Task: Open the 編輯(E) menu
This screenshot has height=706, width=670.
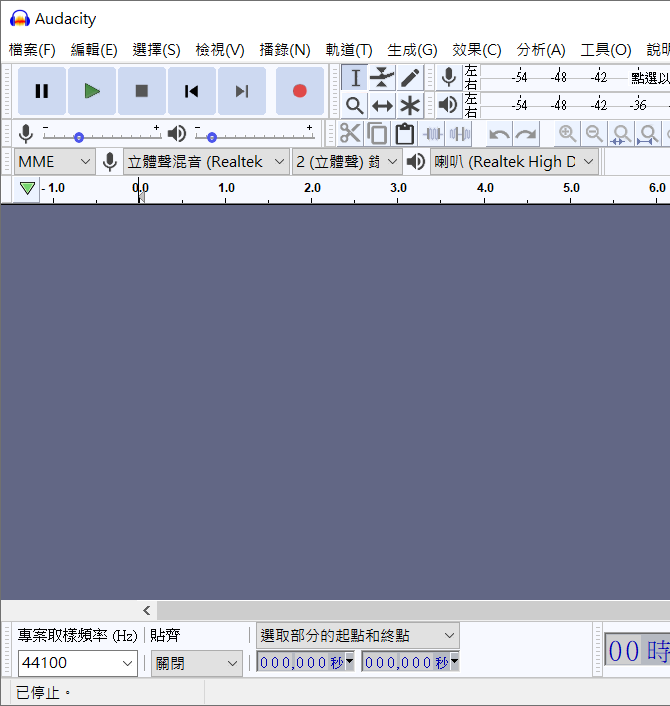Action: coord(94,50)
